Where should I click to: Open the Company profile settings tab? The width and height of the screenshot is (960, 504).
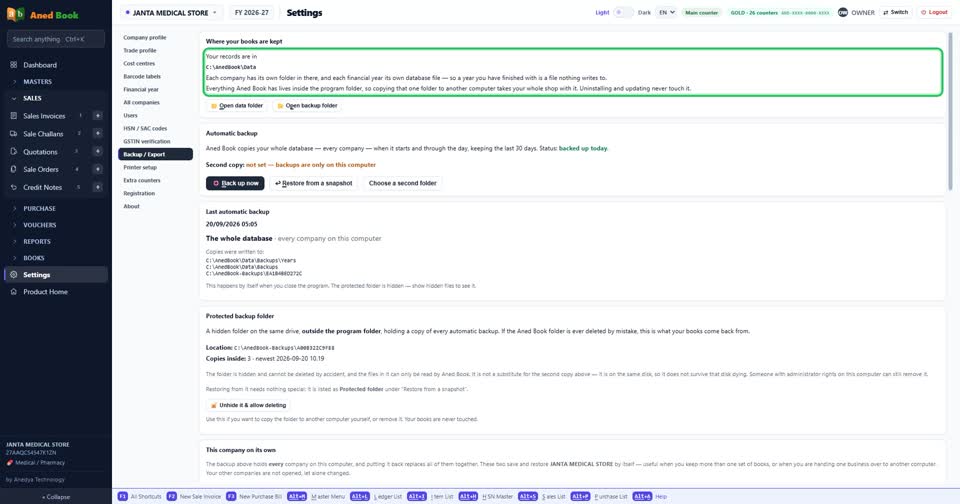click(155, 37)
